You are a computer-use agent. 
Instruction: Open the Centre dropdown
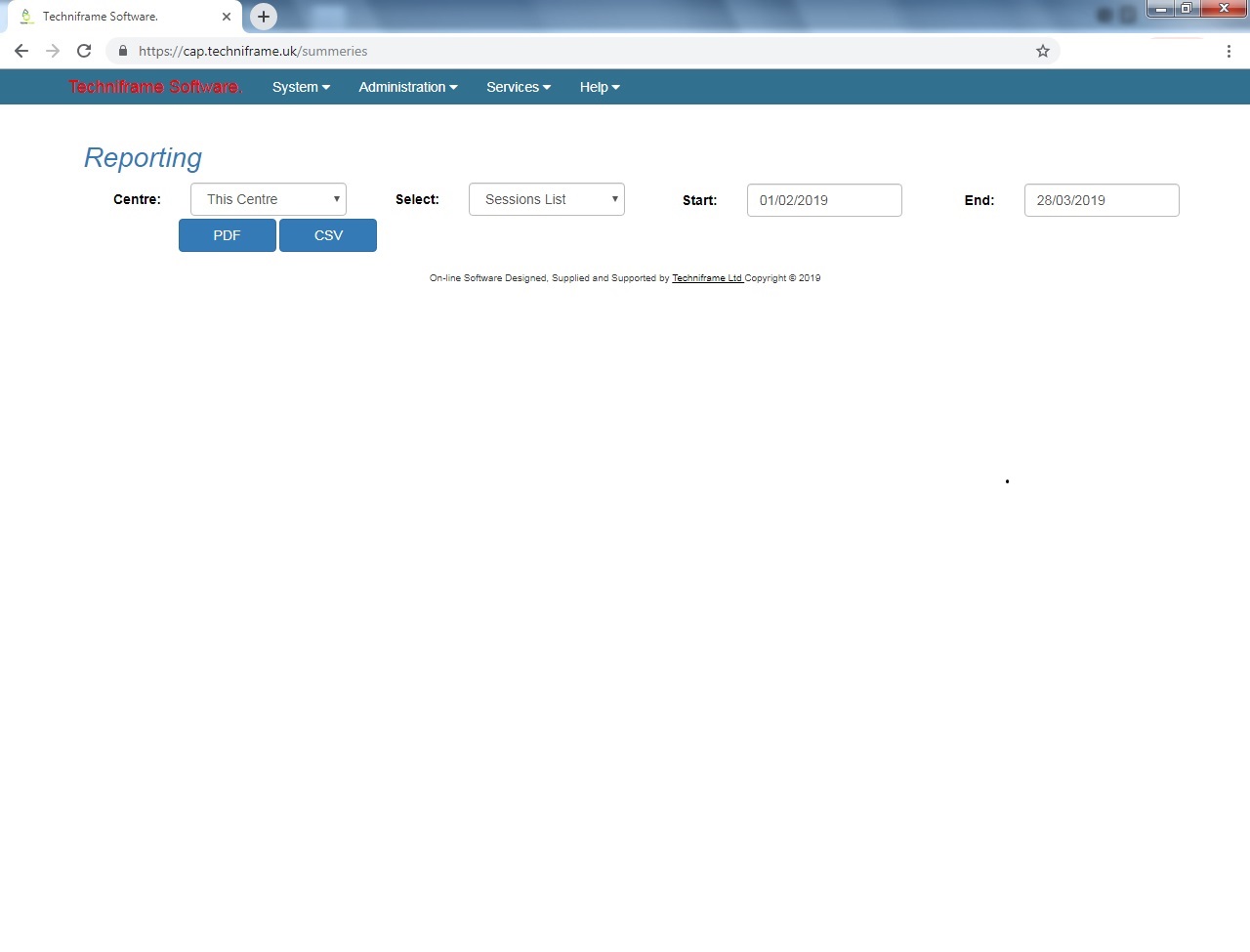tap(269, 199)
